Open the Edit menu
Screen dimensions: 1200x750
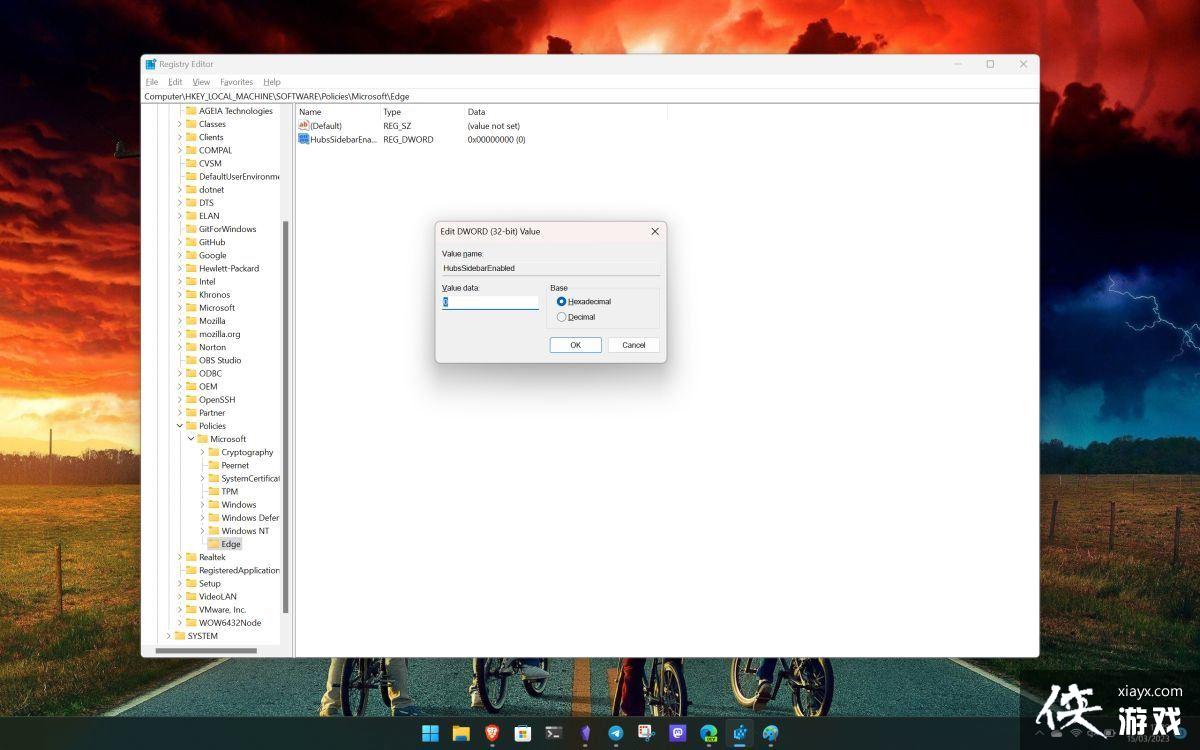click(x=175, y=82)
